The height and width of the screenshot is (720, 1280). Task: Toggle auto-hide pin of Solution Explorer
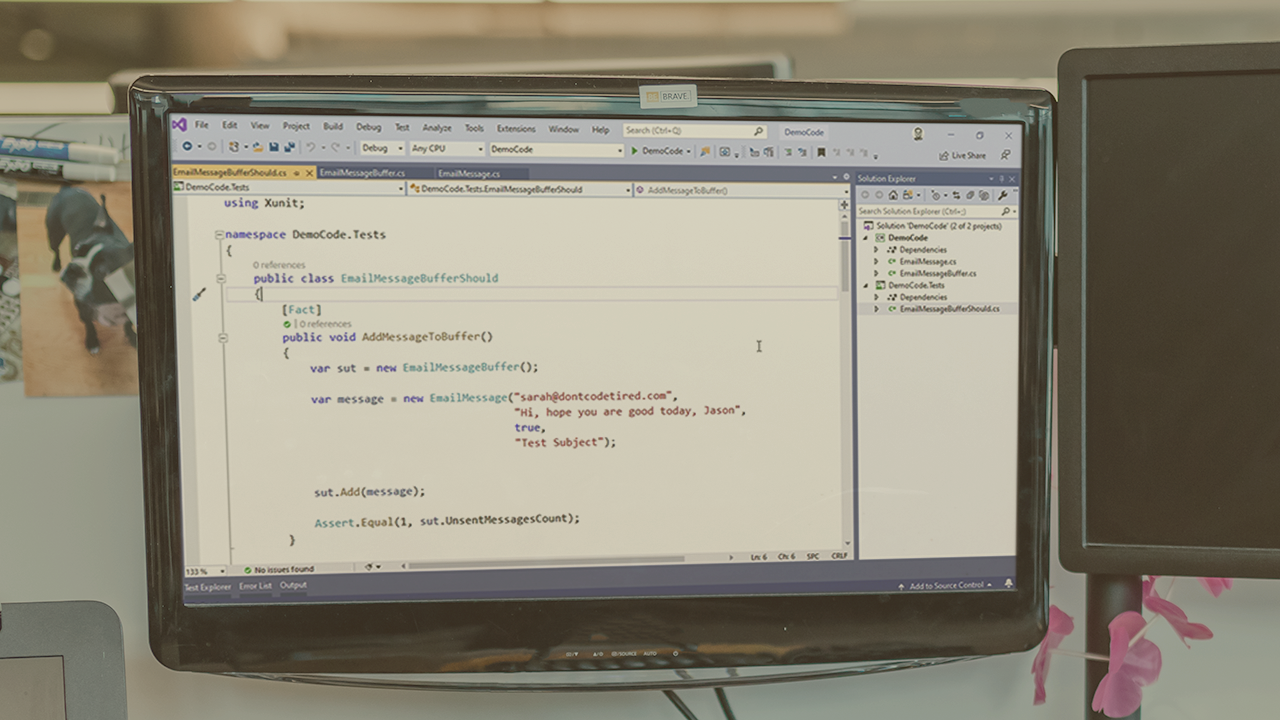point(1000,179)
